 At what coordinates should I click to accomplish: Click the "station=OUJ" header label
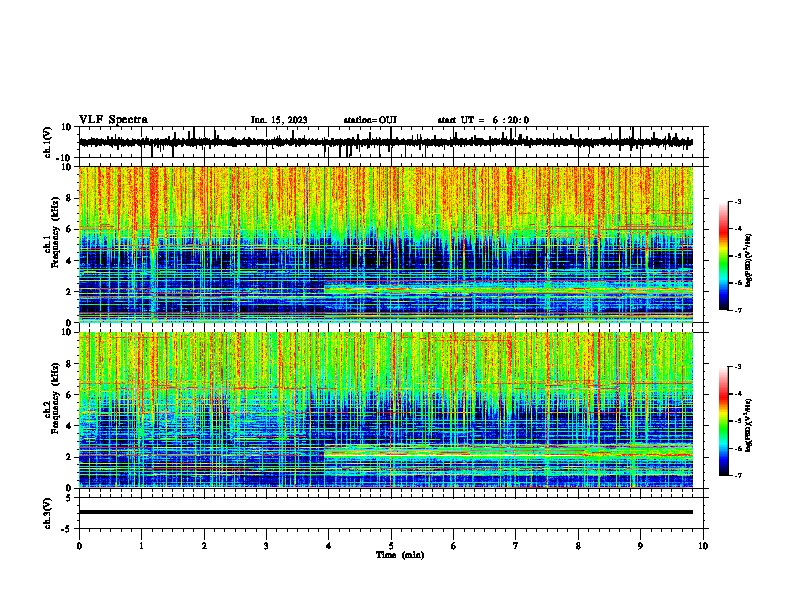[370, 120]
